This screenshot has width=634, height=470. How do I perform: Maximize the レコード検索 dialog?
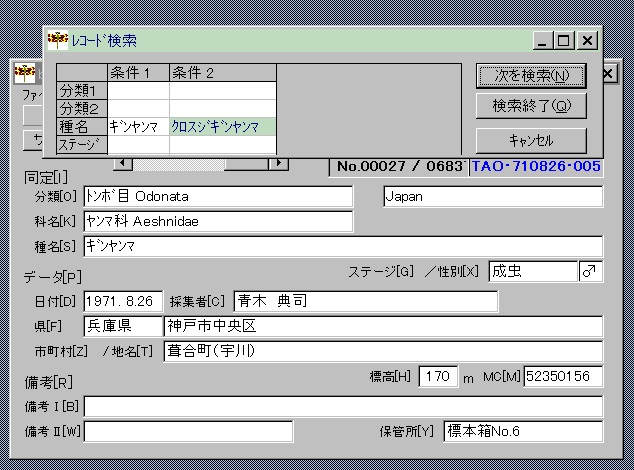pos(565,41)
